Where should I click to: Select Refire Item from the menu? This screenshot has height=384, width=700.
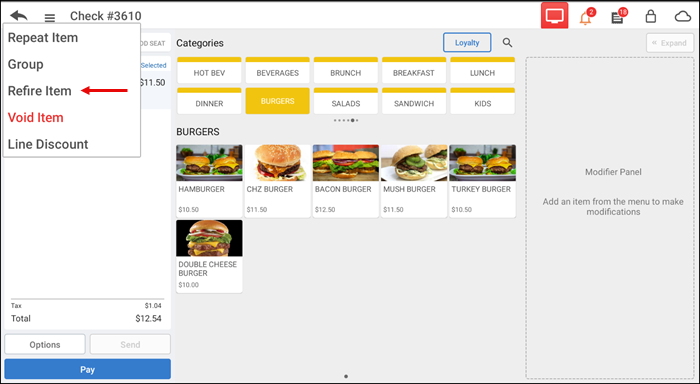coord(40,91)
